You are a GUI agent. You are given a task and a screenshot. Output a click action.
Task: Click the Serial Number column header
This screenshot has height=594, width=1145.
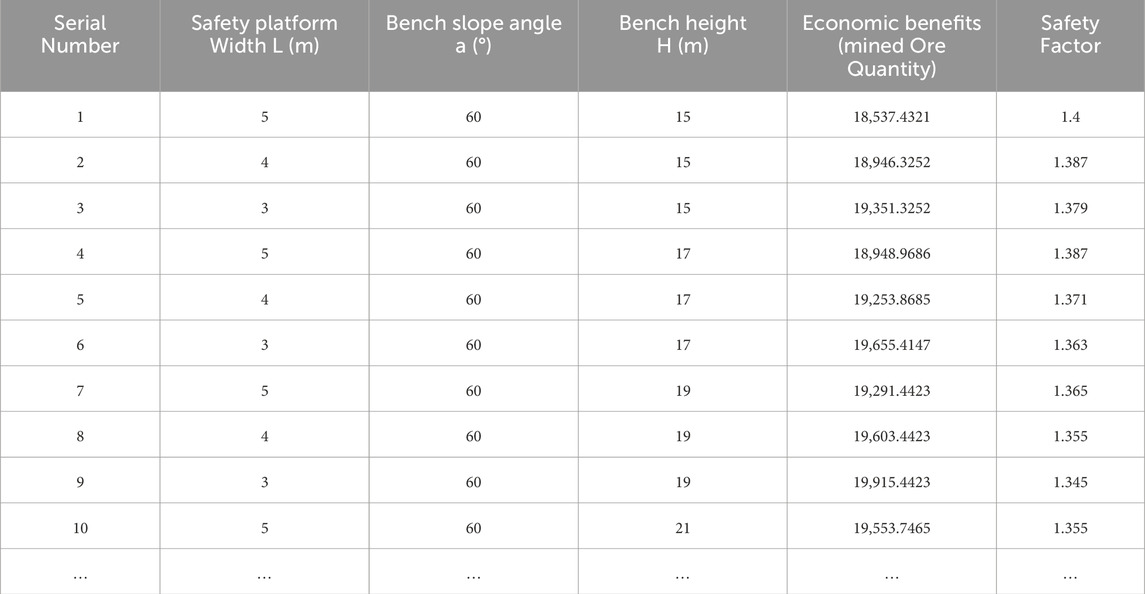[80, 34]
